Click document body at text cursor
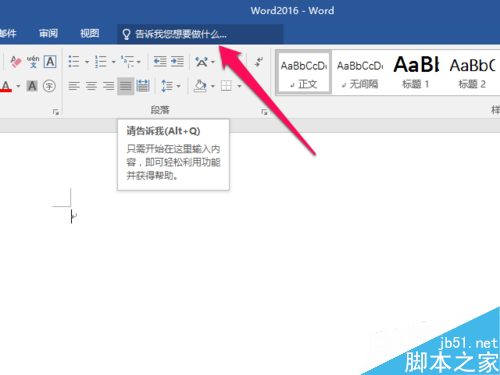Screen dimensions: 500x375 point(72,216)
